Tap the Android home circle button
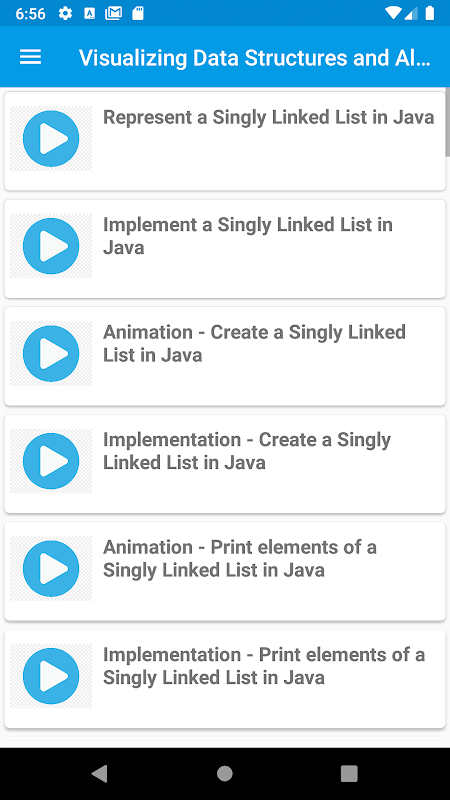Screen dimensions: 450x800 tap(224, 773)
